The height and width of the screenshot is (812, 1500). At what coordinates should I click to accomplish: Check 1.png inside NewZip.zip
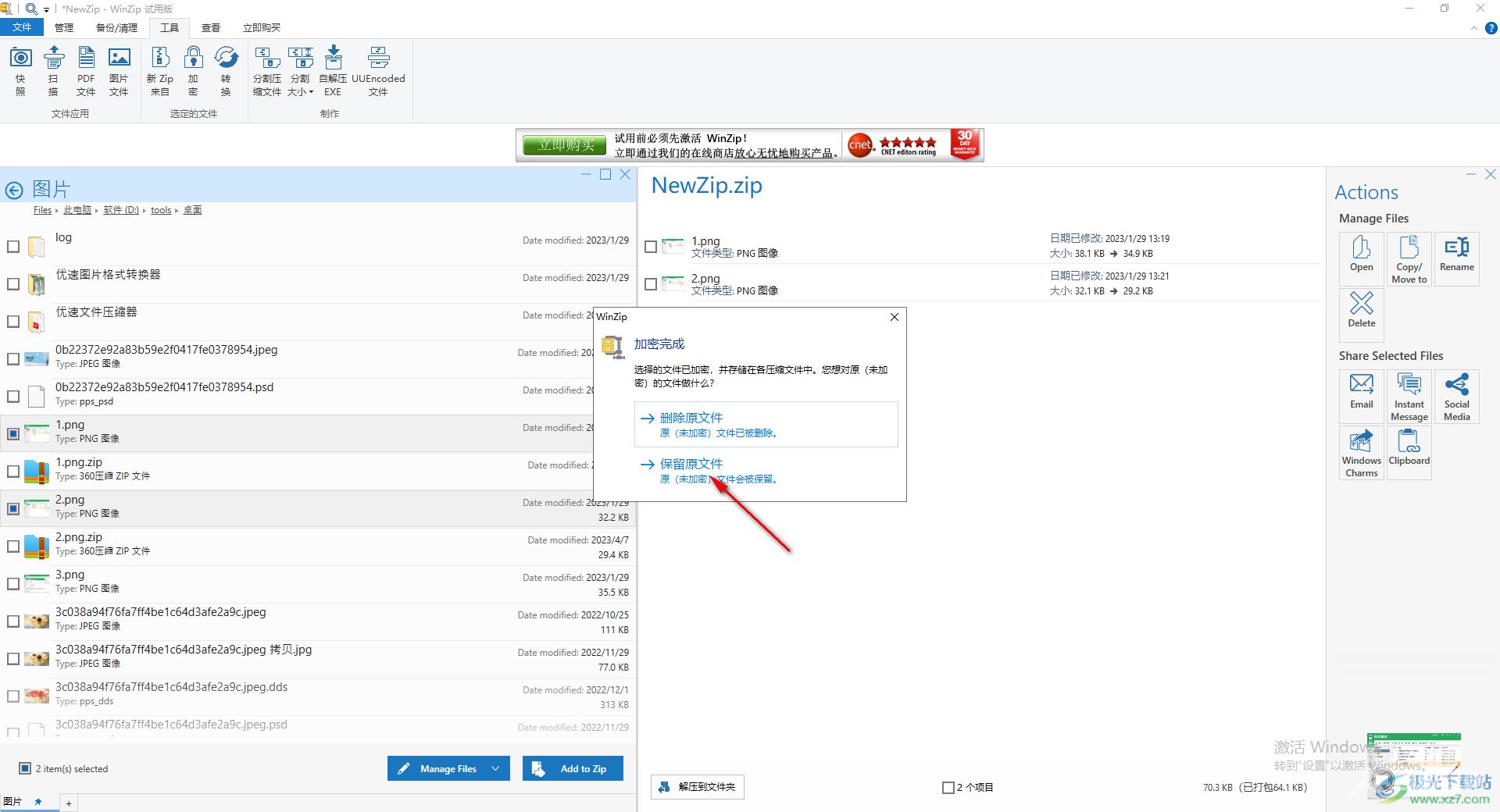point(651,247)
